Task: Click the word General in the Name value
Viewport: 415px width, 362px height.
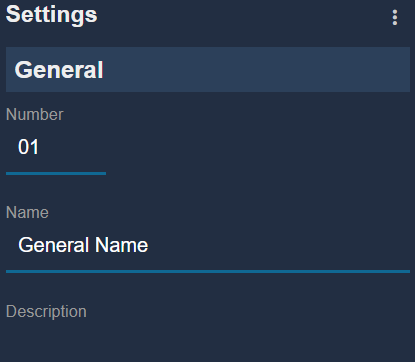Action: click(54, 245)
